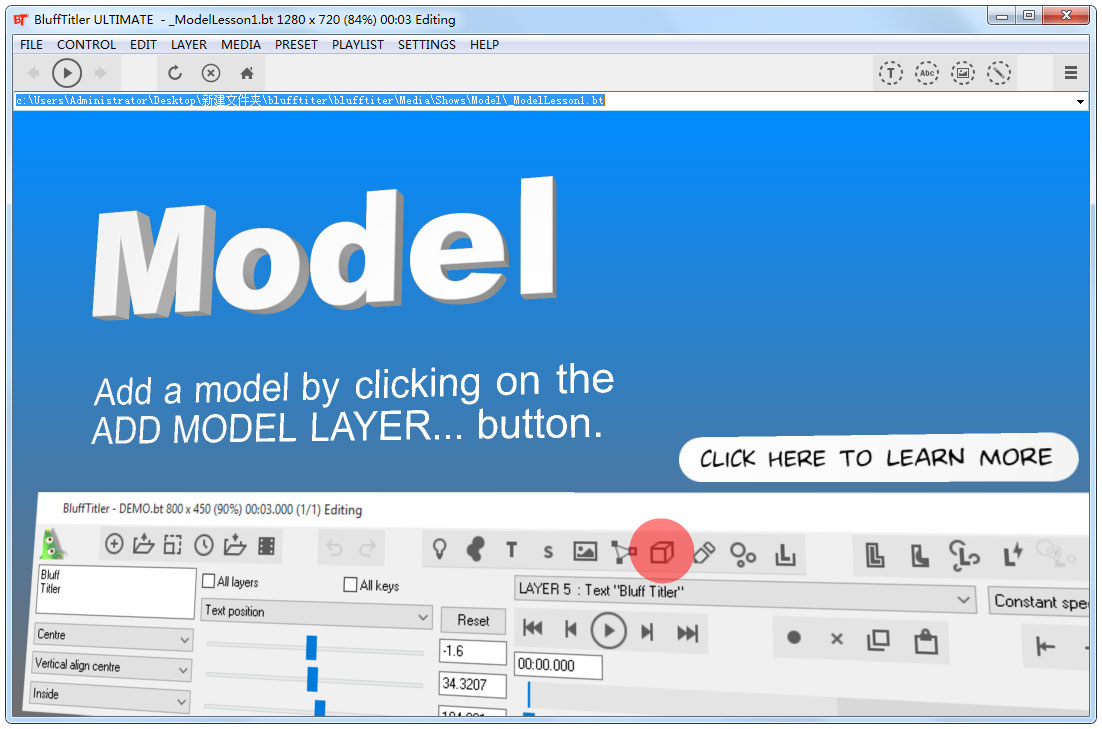The width and height of the screenshot is (1102, 729).
Task: Open the hamburger menu icon
Action: click(x=1071, y=73)
